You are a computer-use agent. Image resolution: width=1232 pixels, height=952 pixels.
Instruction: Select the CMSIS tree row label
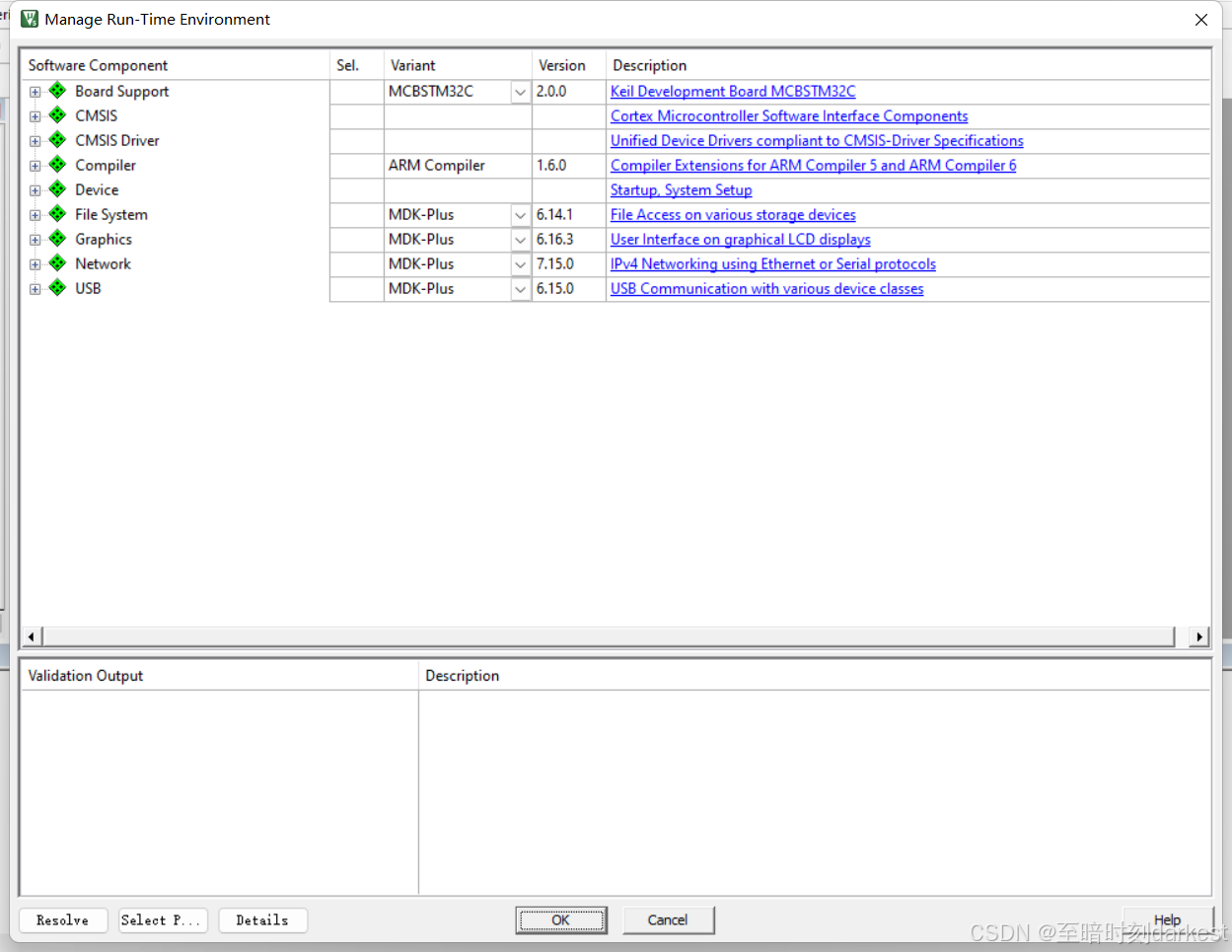tap(96, 115)
